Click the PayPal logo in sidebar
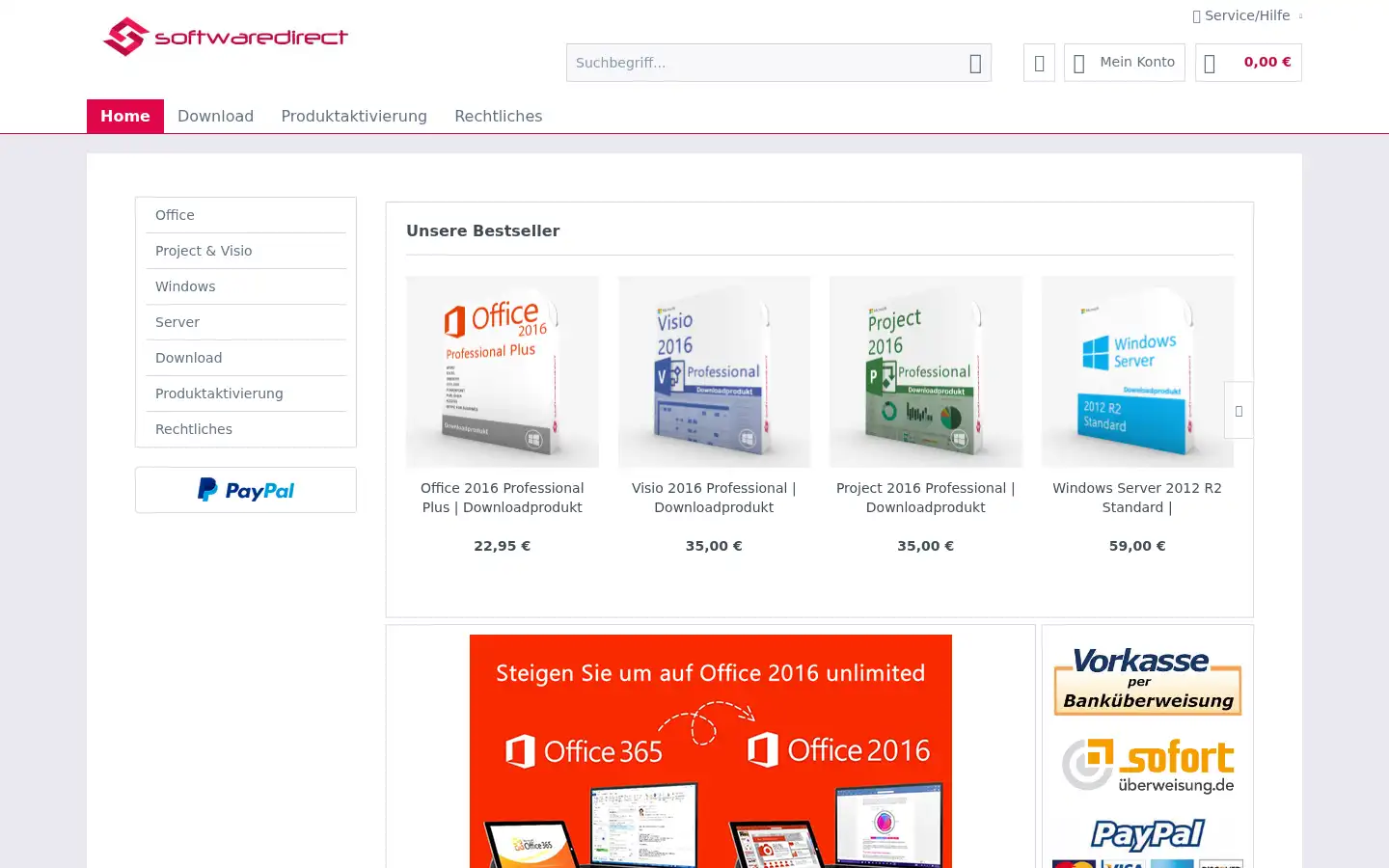This screenshot has height=868, width=1389. point(246,490)
